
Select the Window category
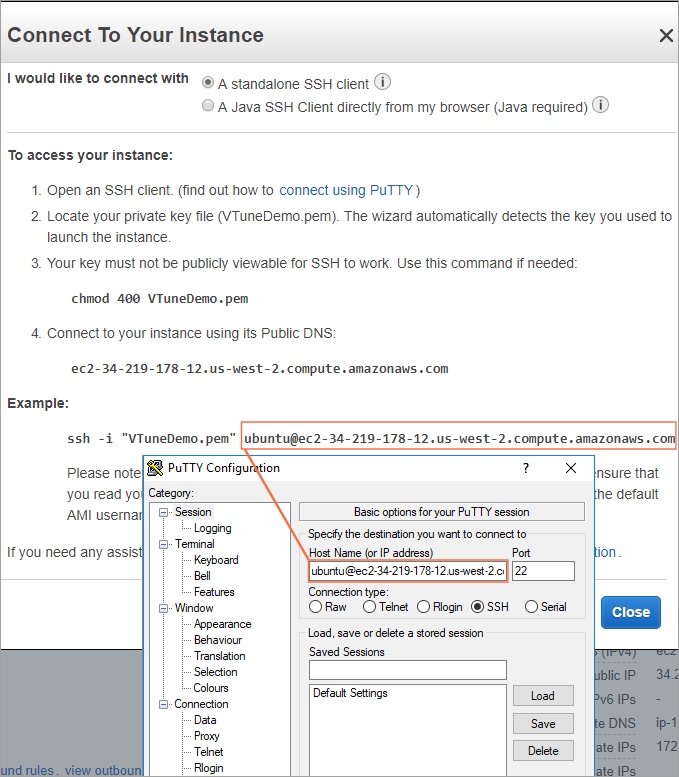[x=194, y=608]
